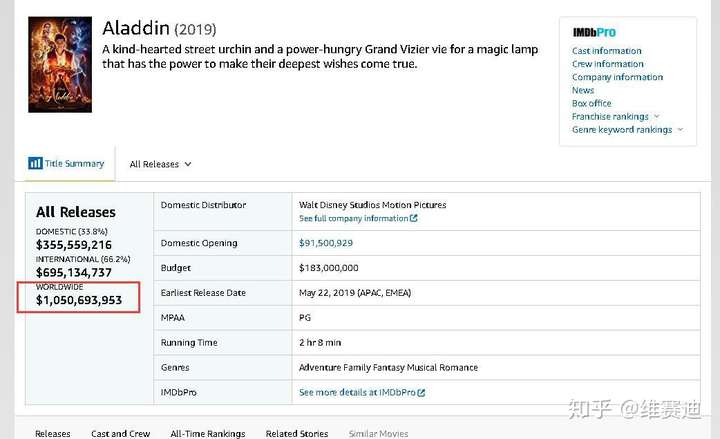Expand the Genre keyword rankings dropdown

coord(627,130)
